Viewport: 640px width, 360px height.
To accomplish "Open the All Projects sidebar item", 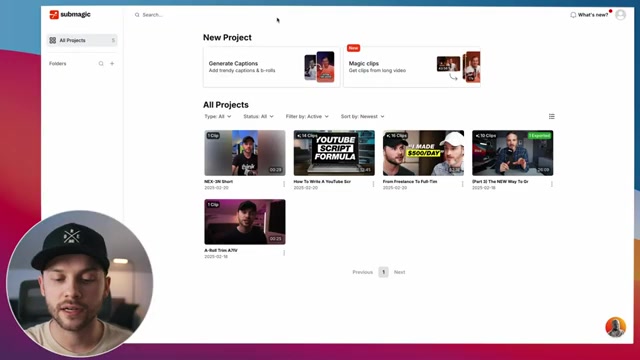I will point(82,40).
